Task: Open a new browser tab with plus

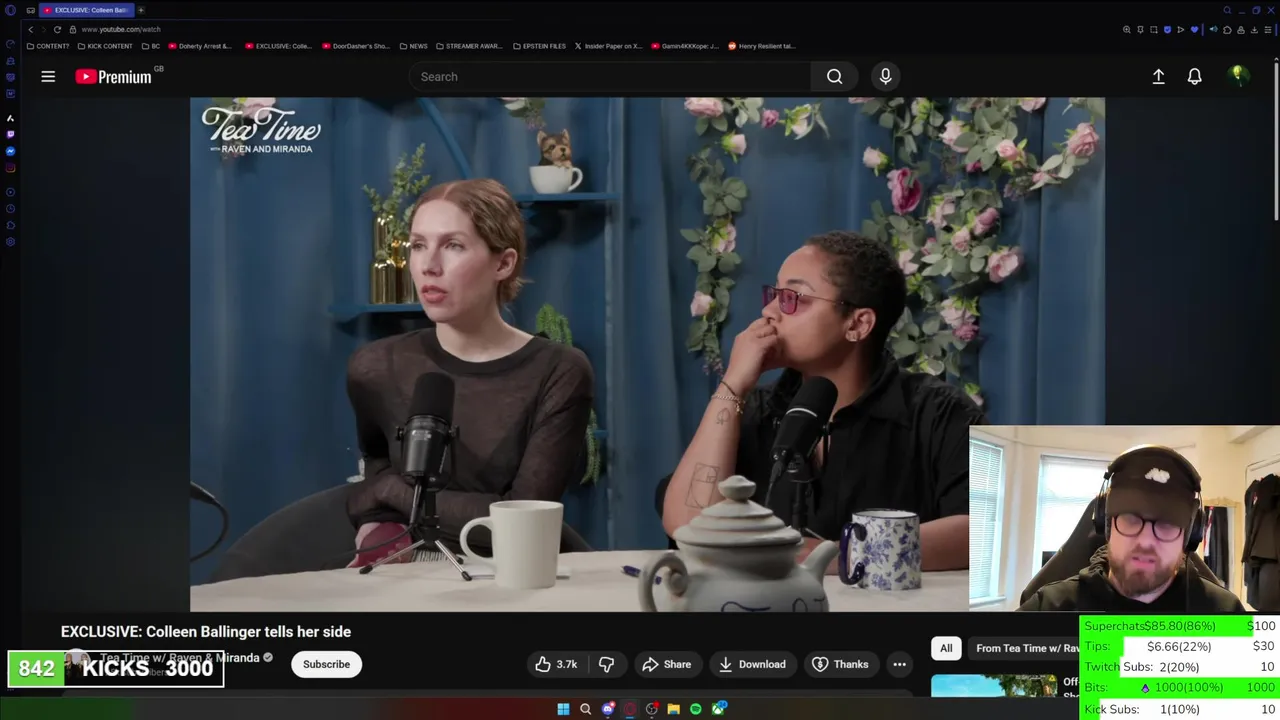Action: click(x=141, y=10)
